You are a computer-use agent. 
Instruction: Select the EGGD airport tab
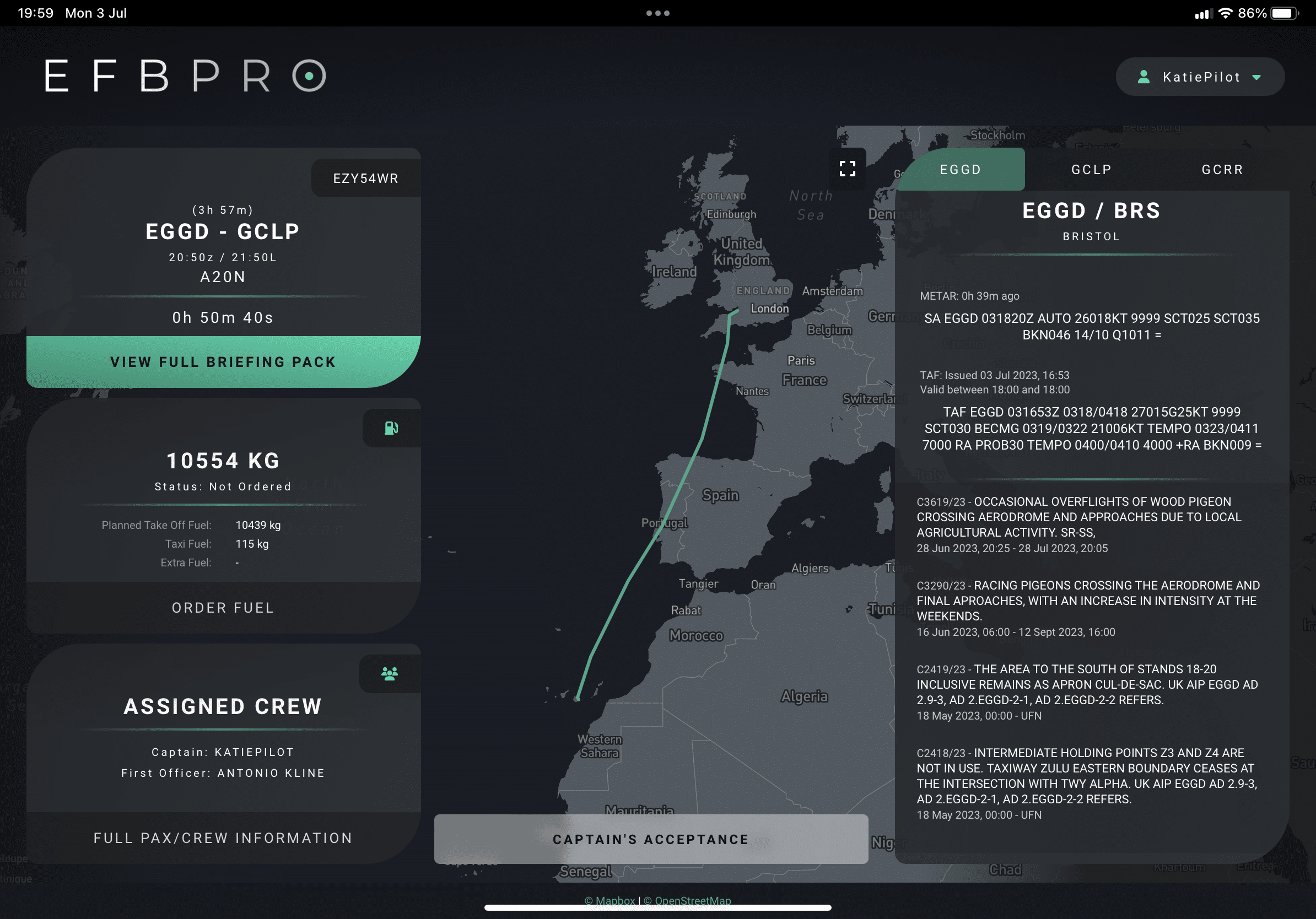[x=961, y=170]
